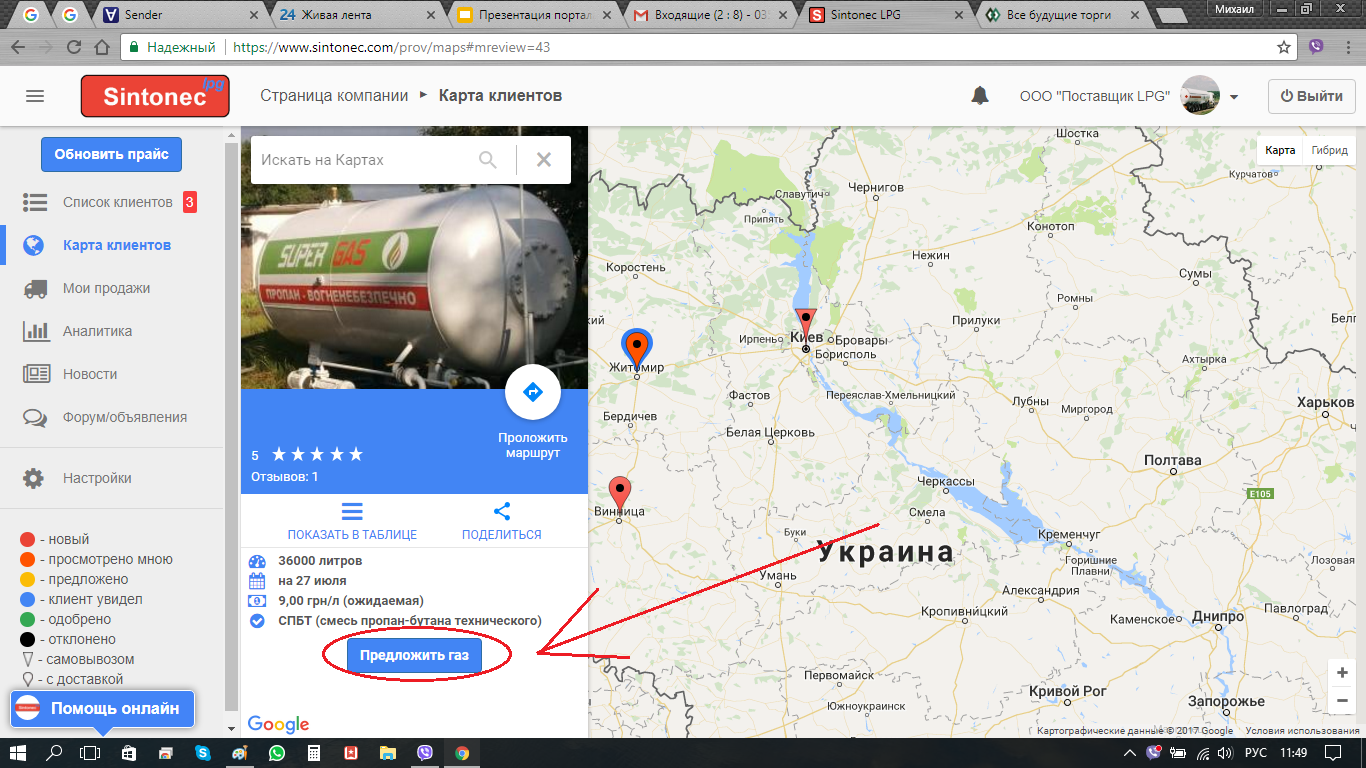Close the map search panel with X
This screenshot has height=768, width=1366.
click(x=544, y=160)
